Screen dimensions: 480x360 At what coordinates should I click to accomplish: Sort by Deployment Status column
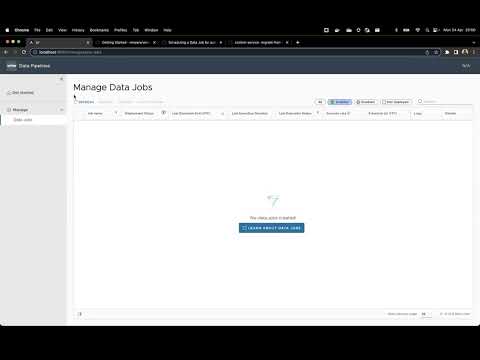click(x=139, y=113)
